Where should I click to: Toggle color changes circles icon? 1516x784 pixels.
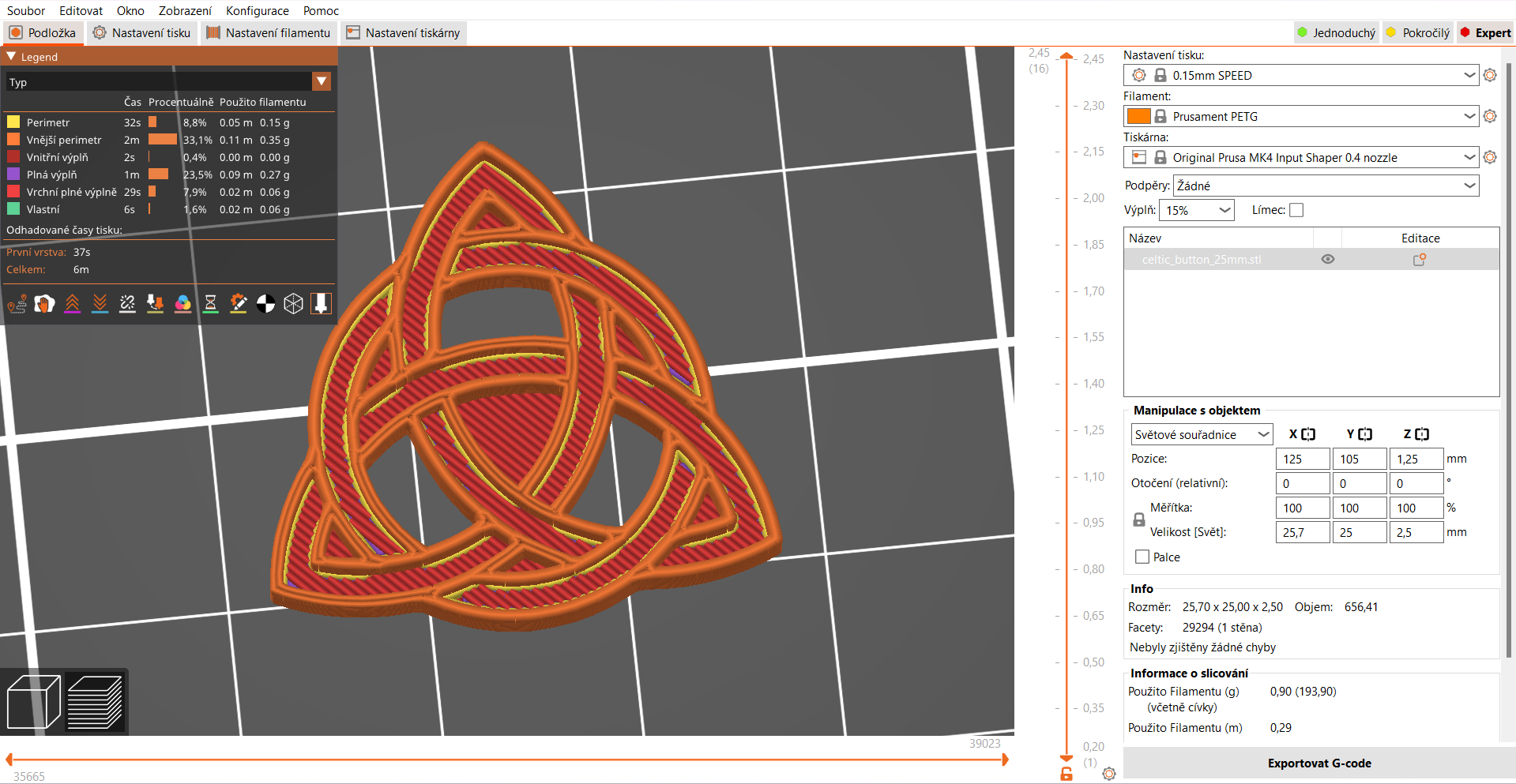pyautogui.click(x=183, y=304)
